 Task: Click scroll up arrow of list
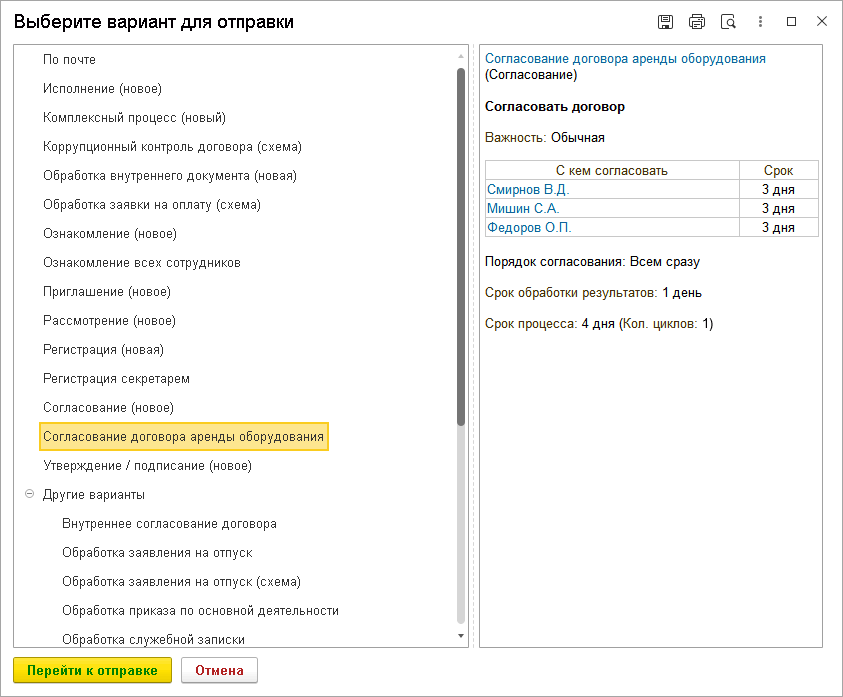point(461,56)
